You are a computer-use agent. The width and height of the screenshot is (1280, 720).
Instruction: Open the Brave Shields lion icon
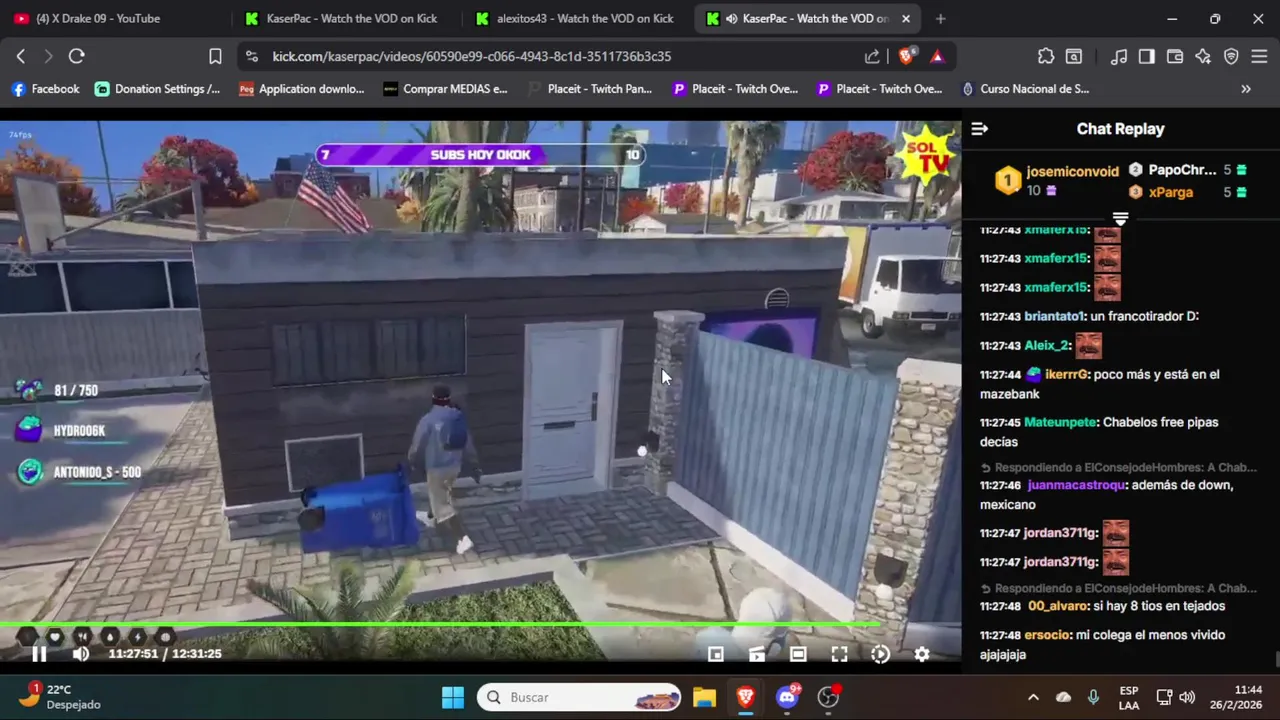coord(906,57)
